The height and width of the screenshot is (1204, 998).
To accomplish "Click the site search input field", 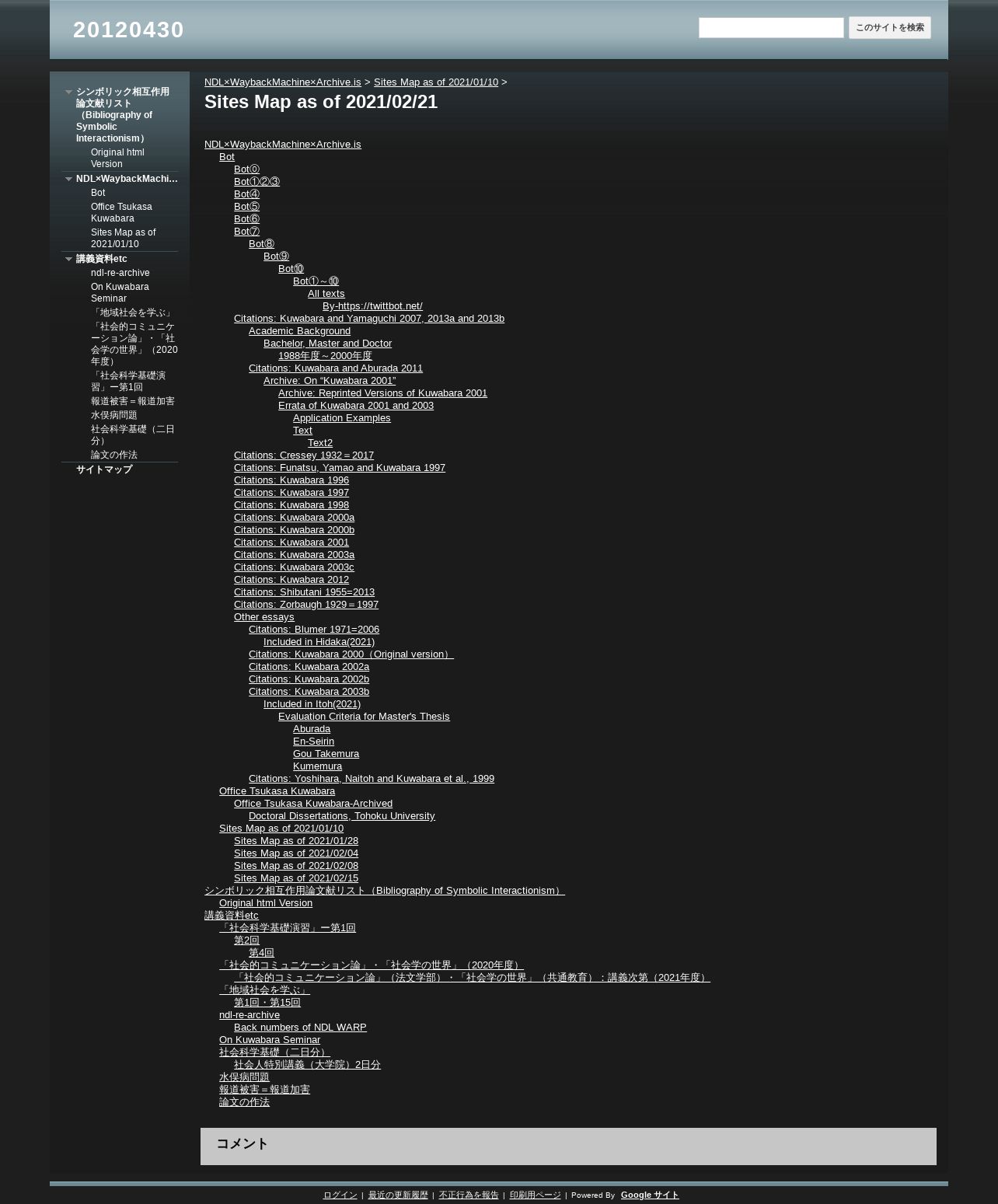I will (x=771, y=28).
